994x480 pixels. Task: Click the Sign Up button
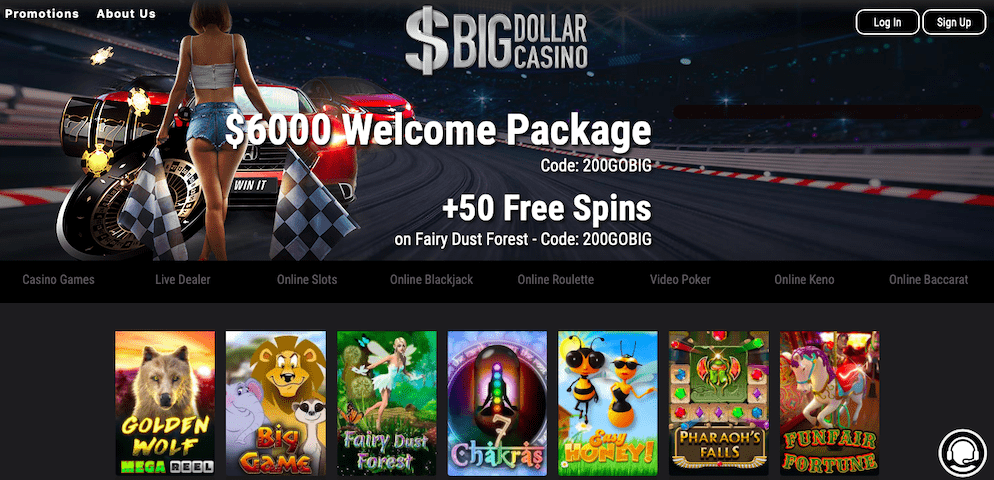coord(954,22)
